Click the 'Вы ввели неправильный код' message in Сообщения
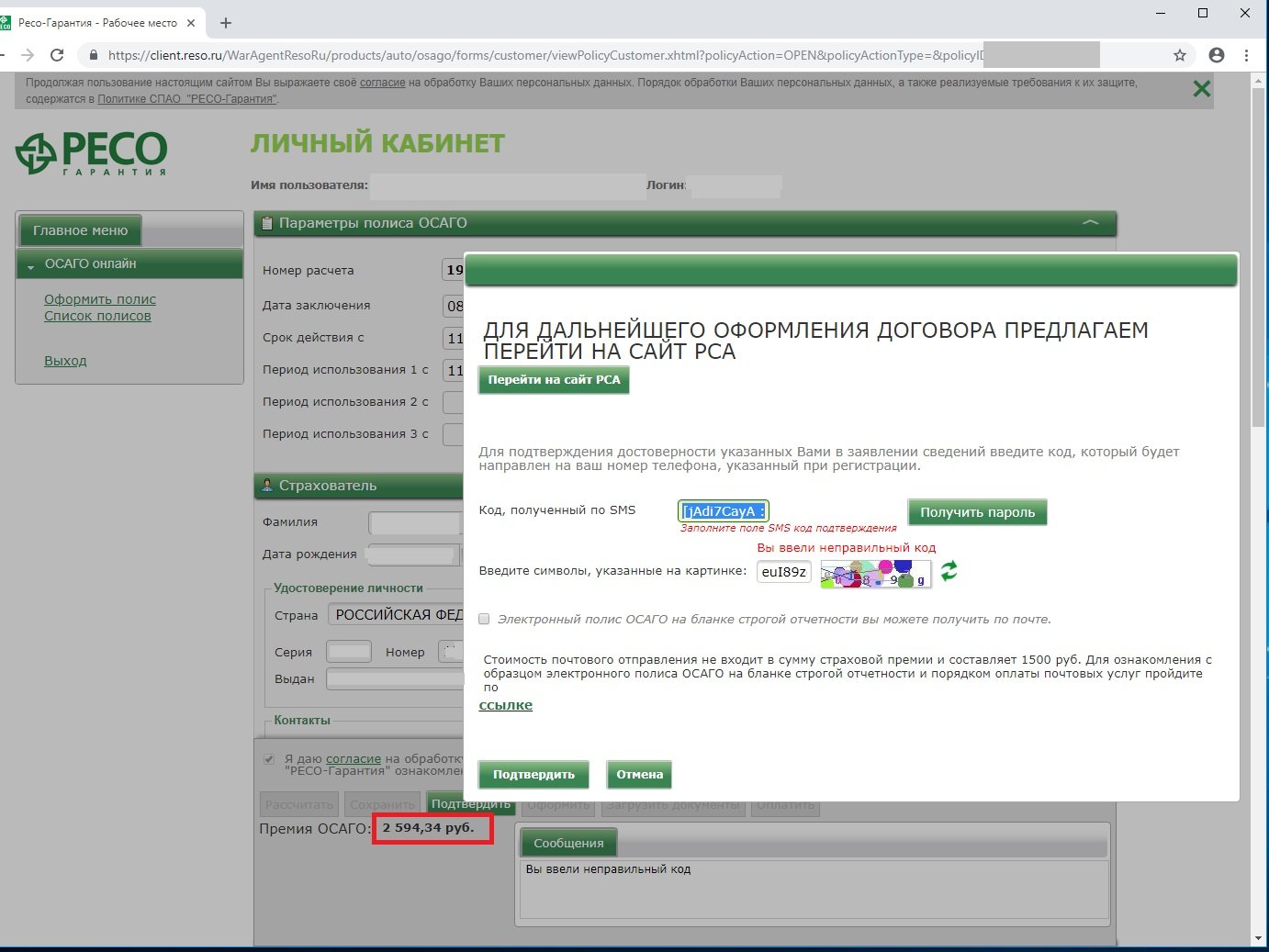This screenshot has height=952, width=1269. (x=609, y=868)
